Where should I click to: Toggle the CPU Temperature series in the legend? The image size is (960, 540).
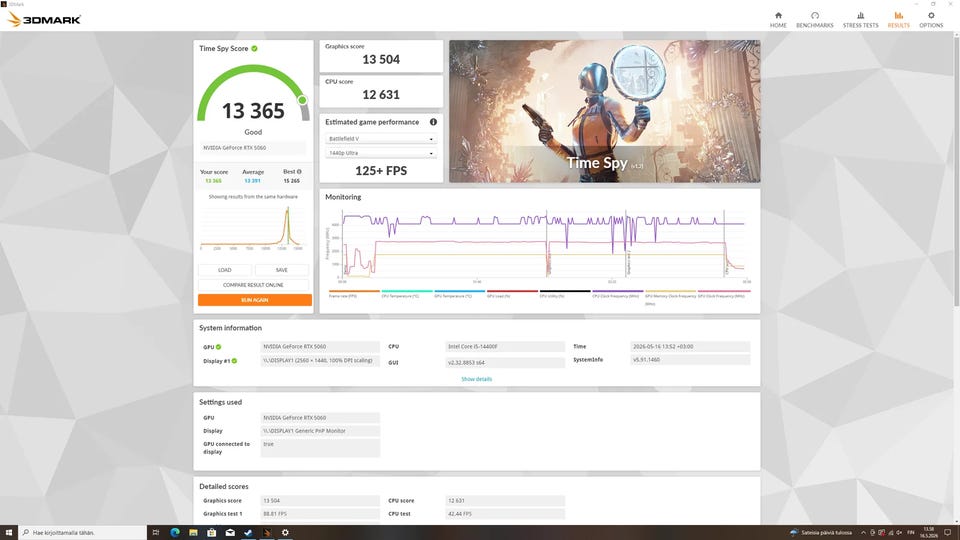click(407, 294)
